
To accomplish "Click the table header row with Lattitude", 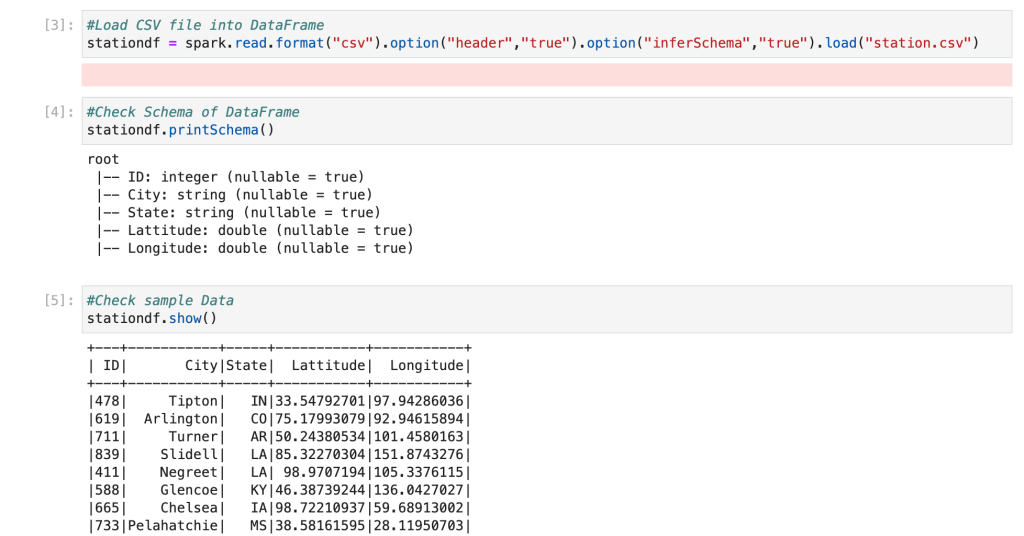I will pos(280,366).
